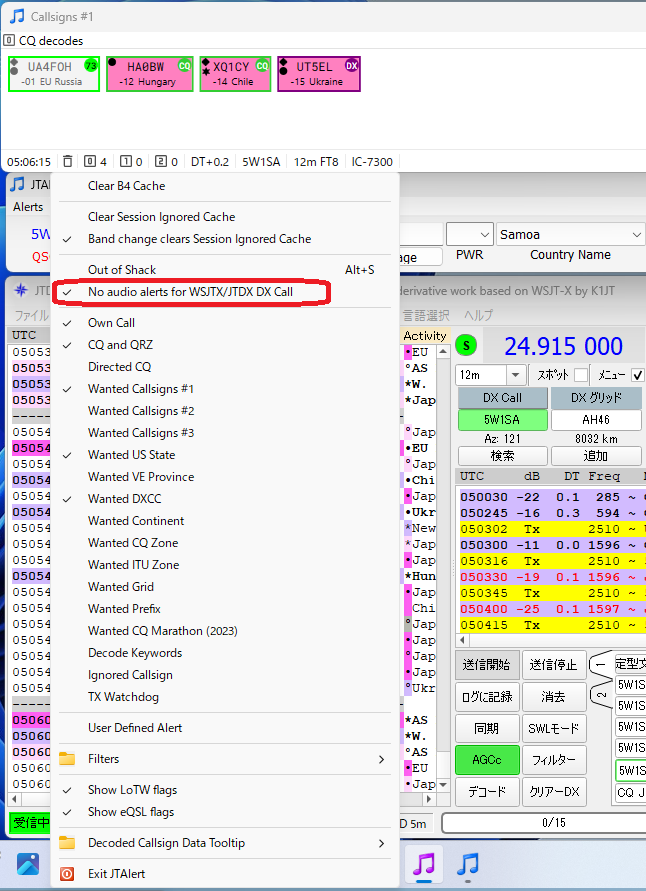Click the 0 band counter showing 4
Image resolution: width=646 pixels, height=891 pixels.
(95, 161)
